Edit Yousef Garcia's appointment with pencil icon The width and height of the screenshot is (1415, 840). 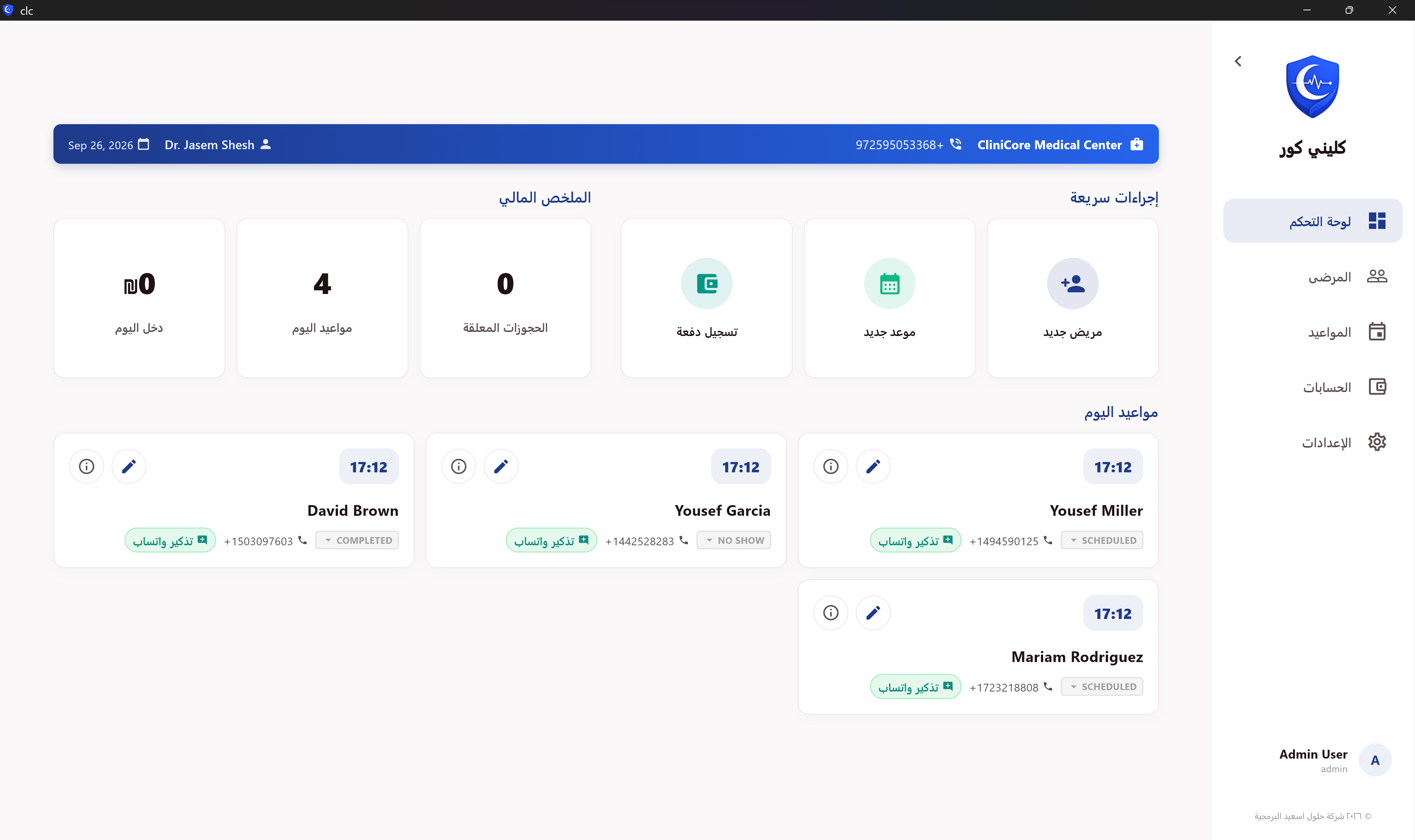(x=501, y=466)
